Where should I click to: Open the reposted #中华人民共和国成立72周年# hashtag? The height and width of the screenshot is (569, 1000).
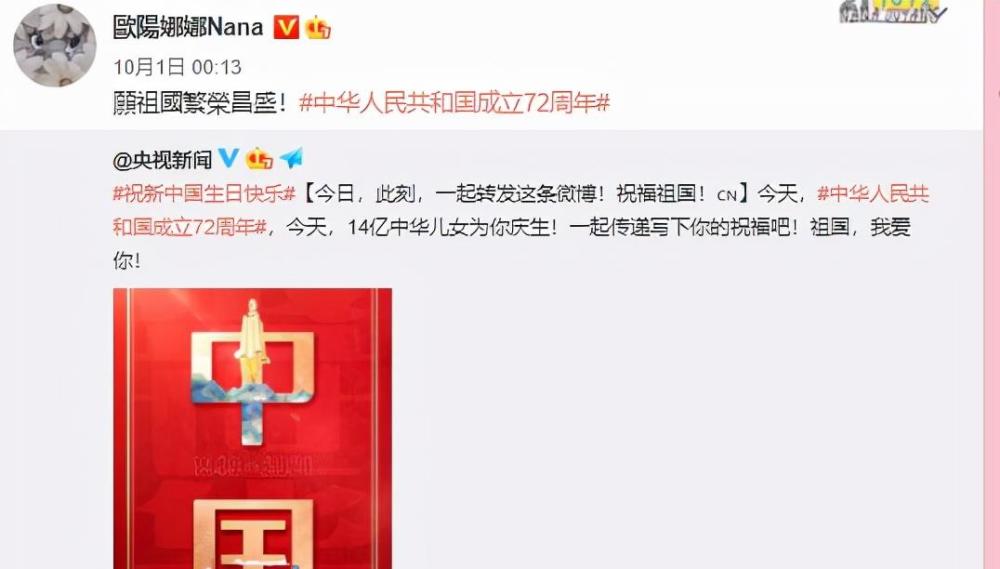pyautogui.click(x=521, y=211)
